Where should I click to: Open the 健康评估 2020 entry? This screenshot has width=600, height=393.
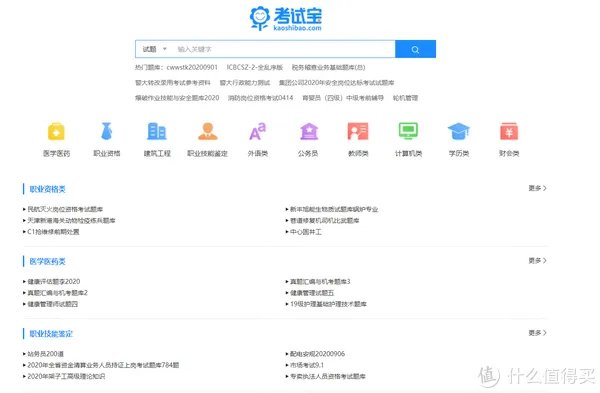click(54, 282)
